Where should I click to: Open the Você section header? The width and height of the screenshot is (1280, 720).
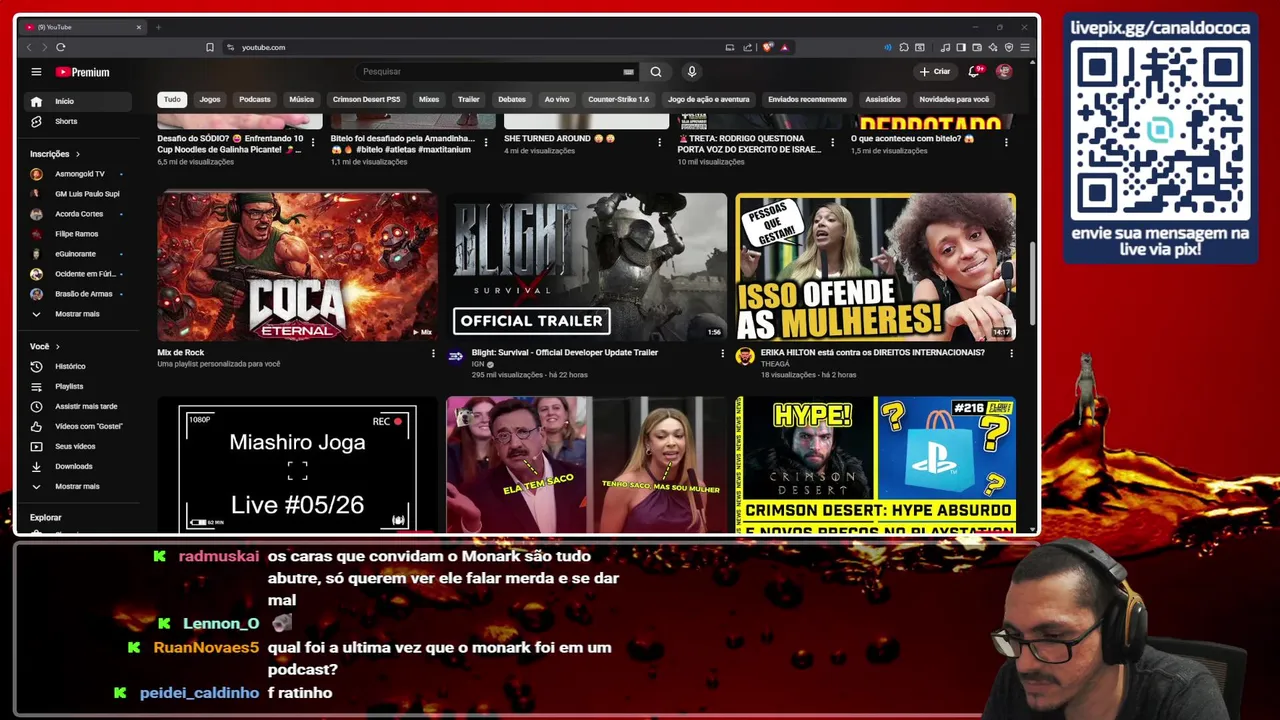click(45, 346)
